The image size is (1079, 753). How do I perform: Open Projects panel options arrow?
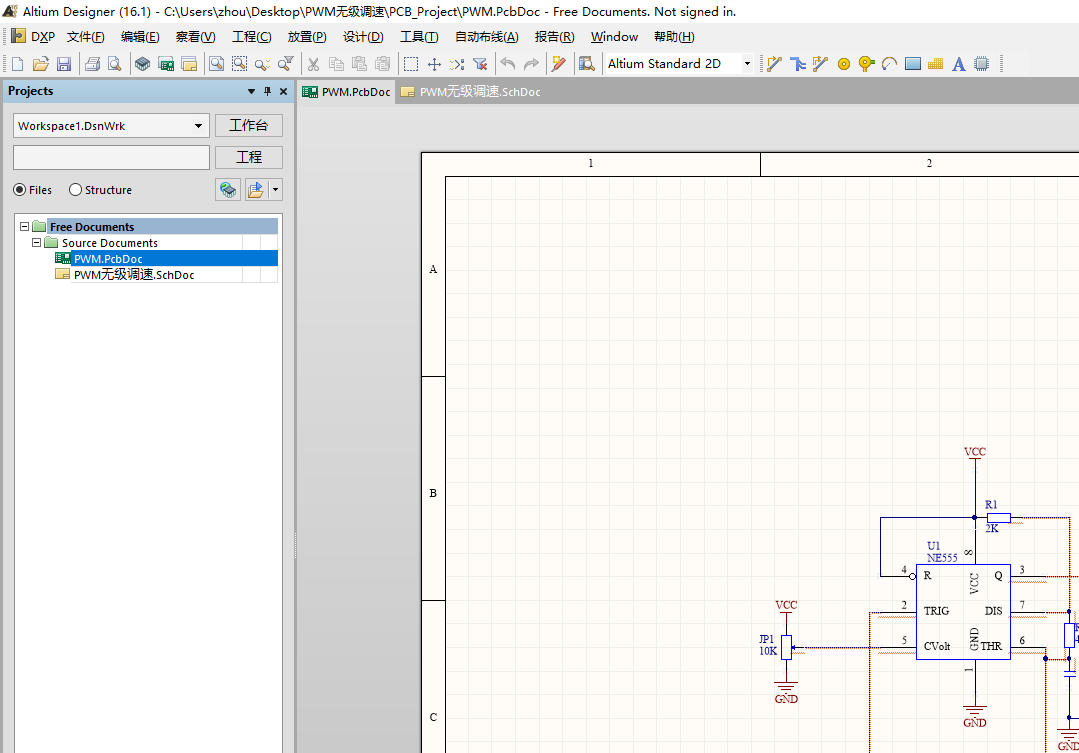pos(251,91)
